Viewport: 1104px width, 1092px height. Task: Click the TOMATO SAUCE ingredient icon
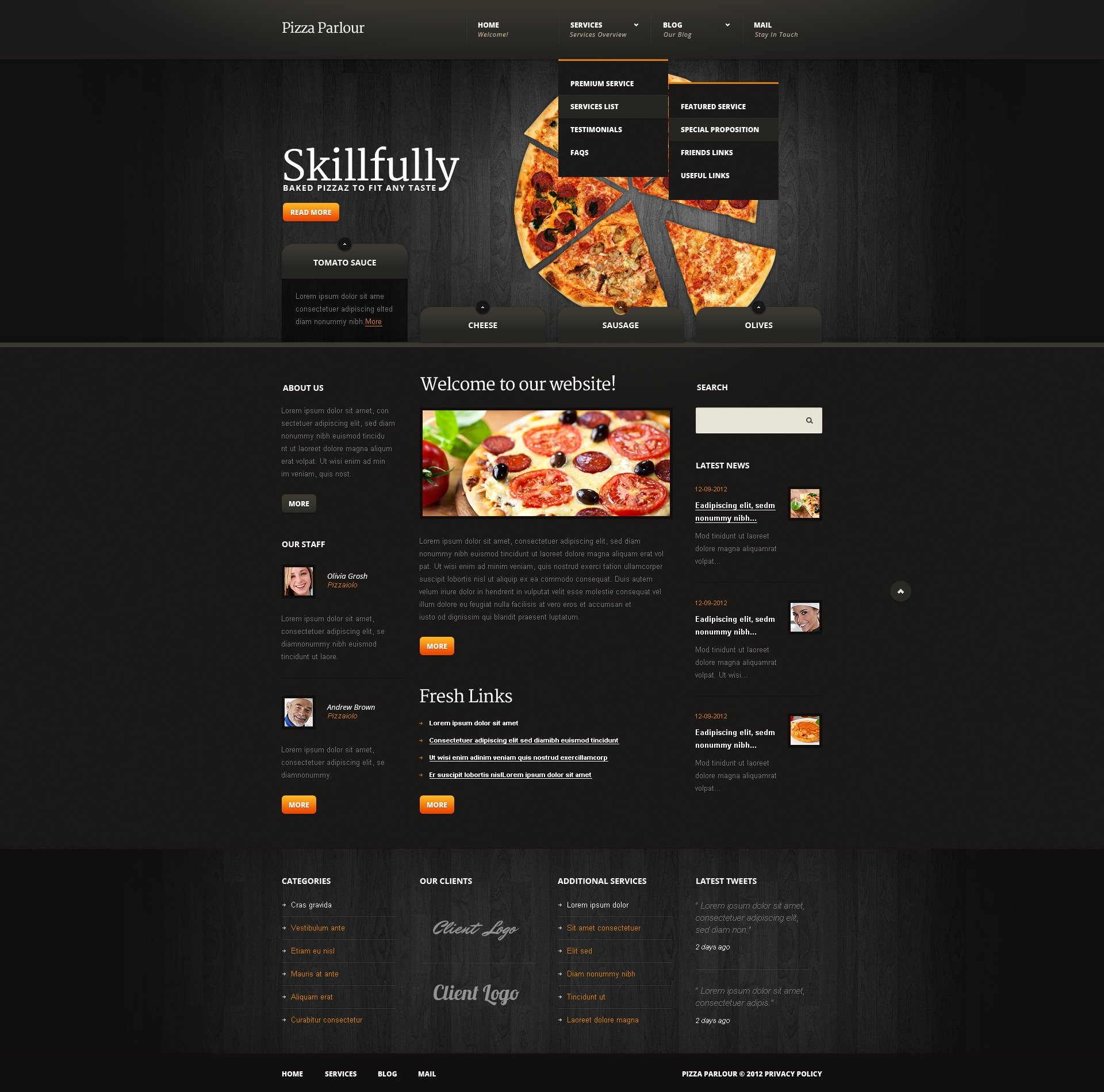coord(345,244)
